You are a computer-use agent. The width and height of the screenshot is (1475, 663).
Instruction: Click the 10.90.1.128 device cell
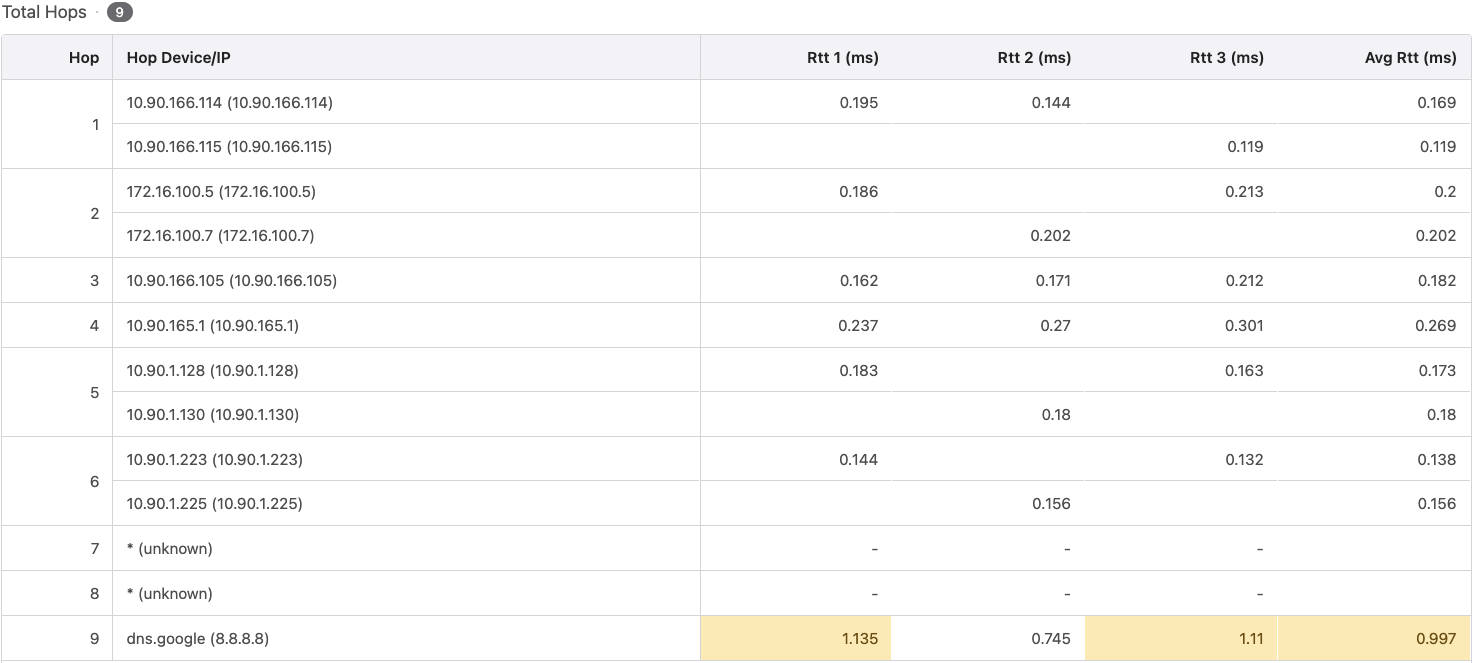tap(212, 370)
